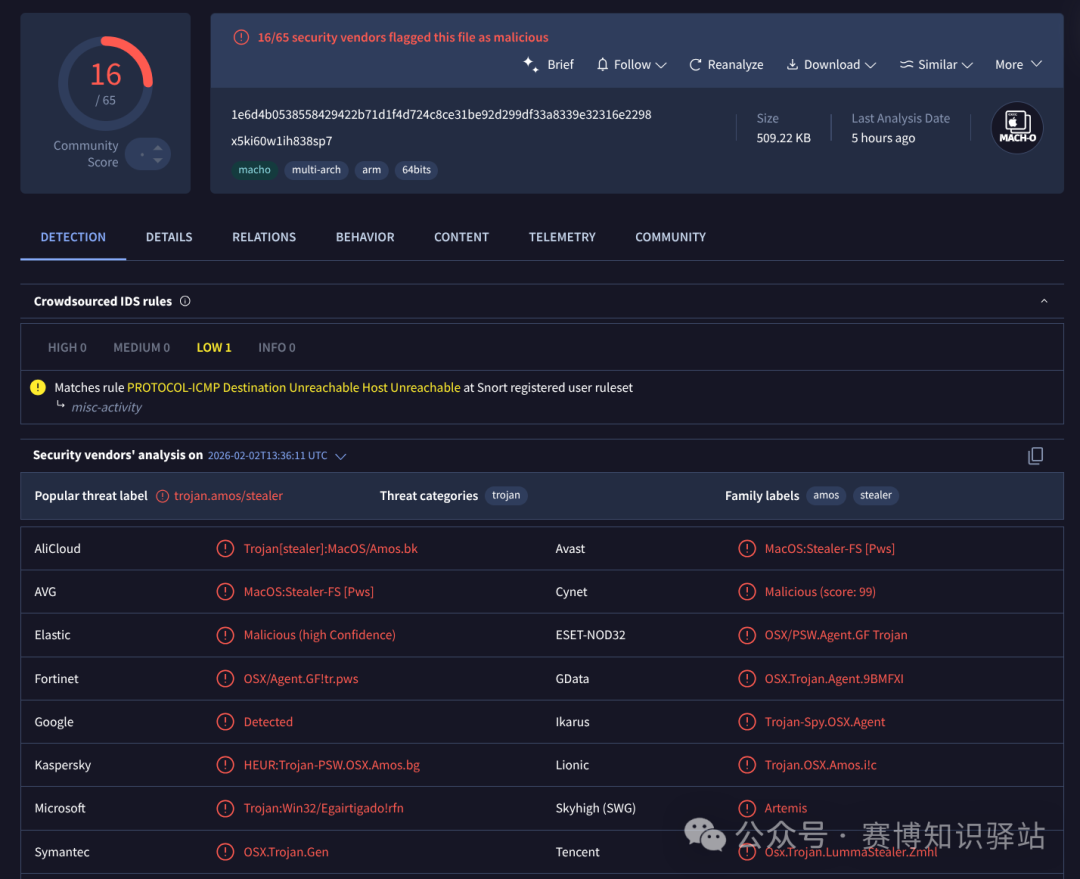Switch to the COMMUNITY tab
This screenshot has width=1080, height=879.
(x=670, y=237)
